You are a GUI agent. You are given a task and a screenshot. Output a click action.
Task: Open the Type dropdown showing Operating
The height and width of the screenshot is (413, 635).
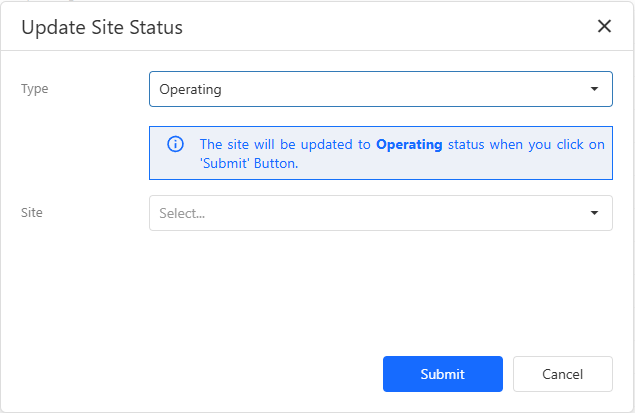click(x=381, y=89)
